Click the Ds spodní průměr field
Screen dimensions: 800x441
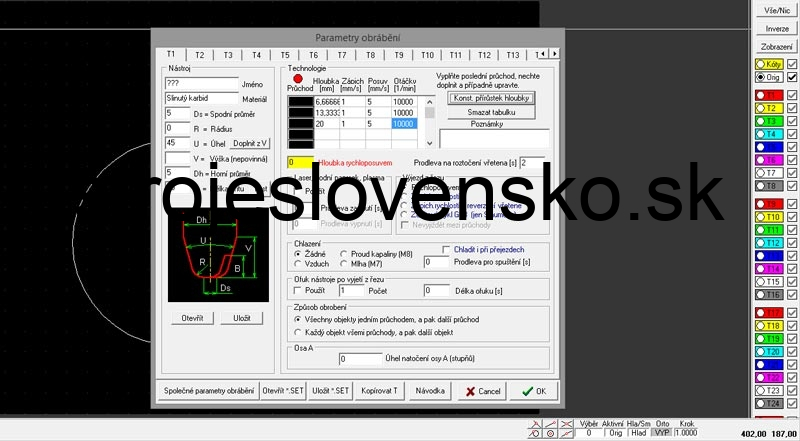(x=178, y=114)
